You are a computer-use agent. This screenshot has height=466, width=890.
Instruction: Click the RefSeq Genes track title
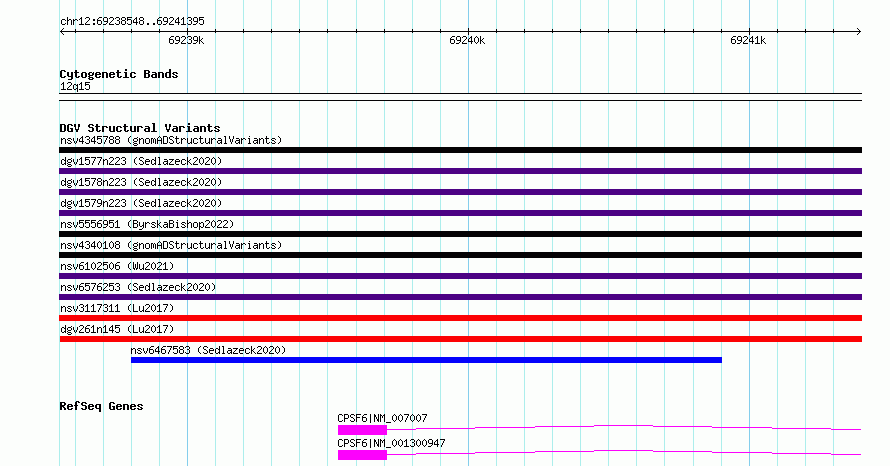[102, 406]
